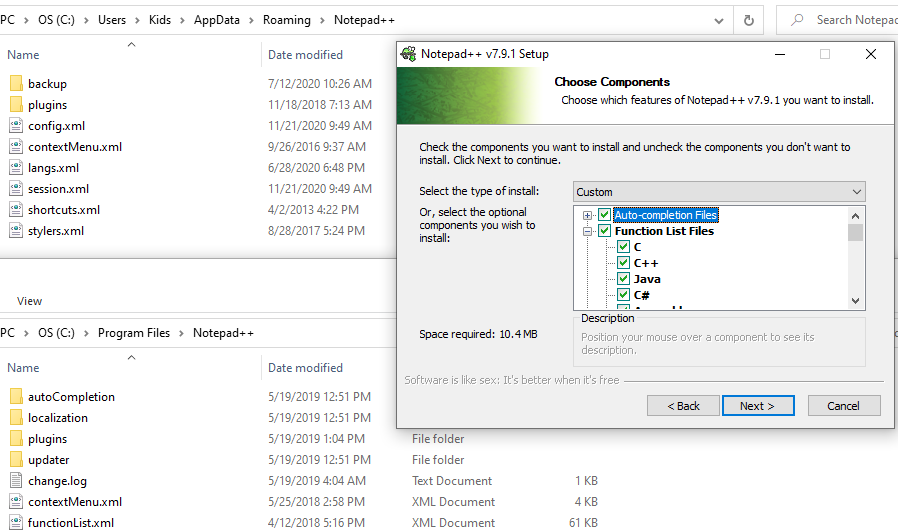Screen dimensions: 898x532
Task: Click the functionList.xml file icon
Action: [16, 523]
